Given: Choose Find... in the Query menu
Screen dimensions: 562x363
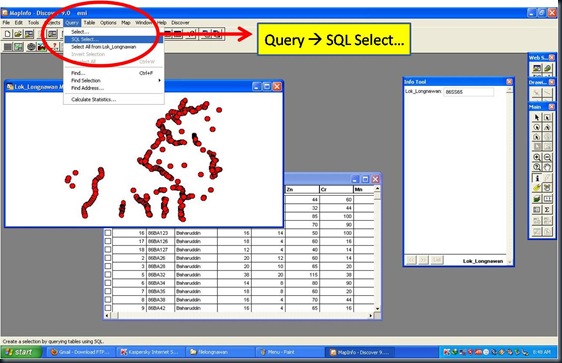Looking at the screenshot, I should click(114, 73).
